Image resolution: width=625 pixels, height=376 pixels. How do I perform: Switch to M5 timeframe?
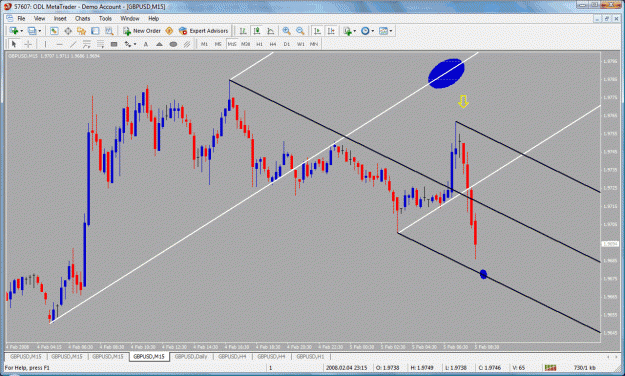[x=218, y=44]
